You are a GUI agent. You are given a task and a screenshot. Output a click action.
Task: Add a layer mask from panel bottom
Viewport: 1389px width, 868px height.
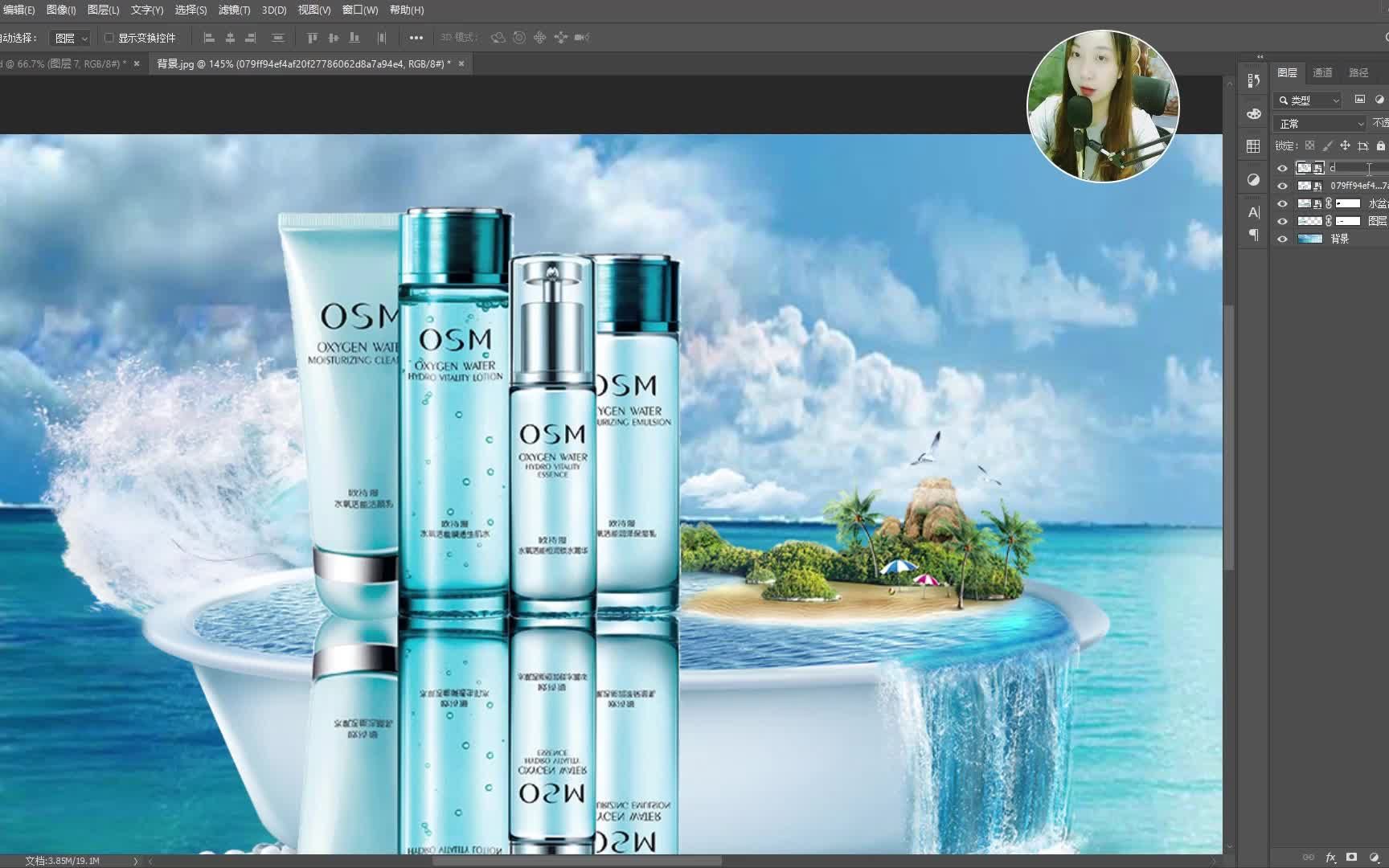(x=1352, y=858)
